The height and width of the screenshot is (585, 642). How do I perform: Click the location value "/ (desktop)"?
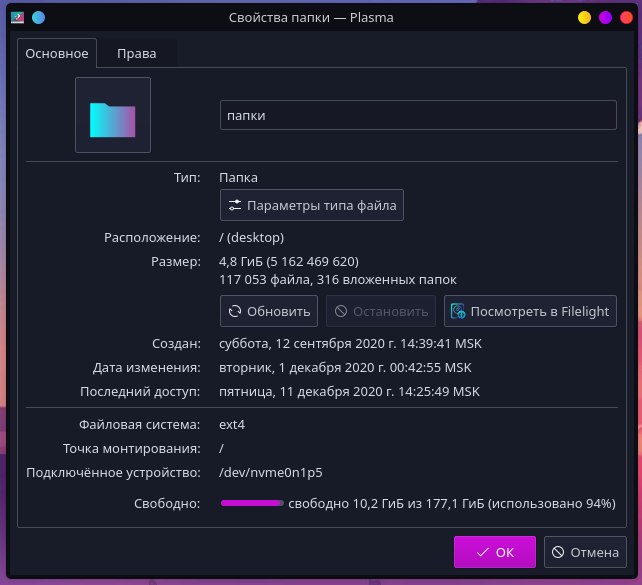(x=251, y=237)
